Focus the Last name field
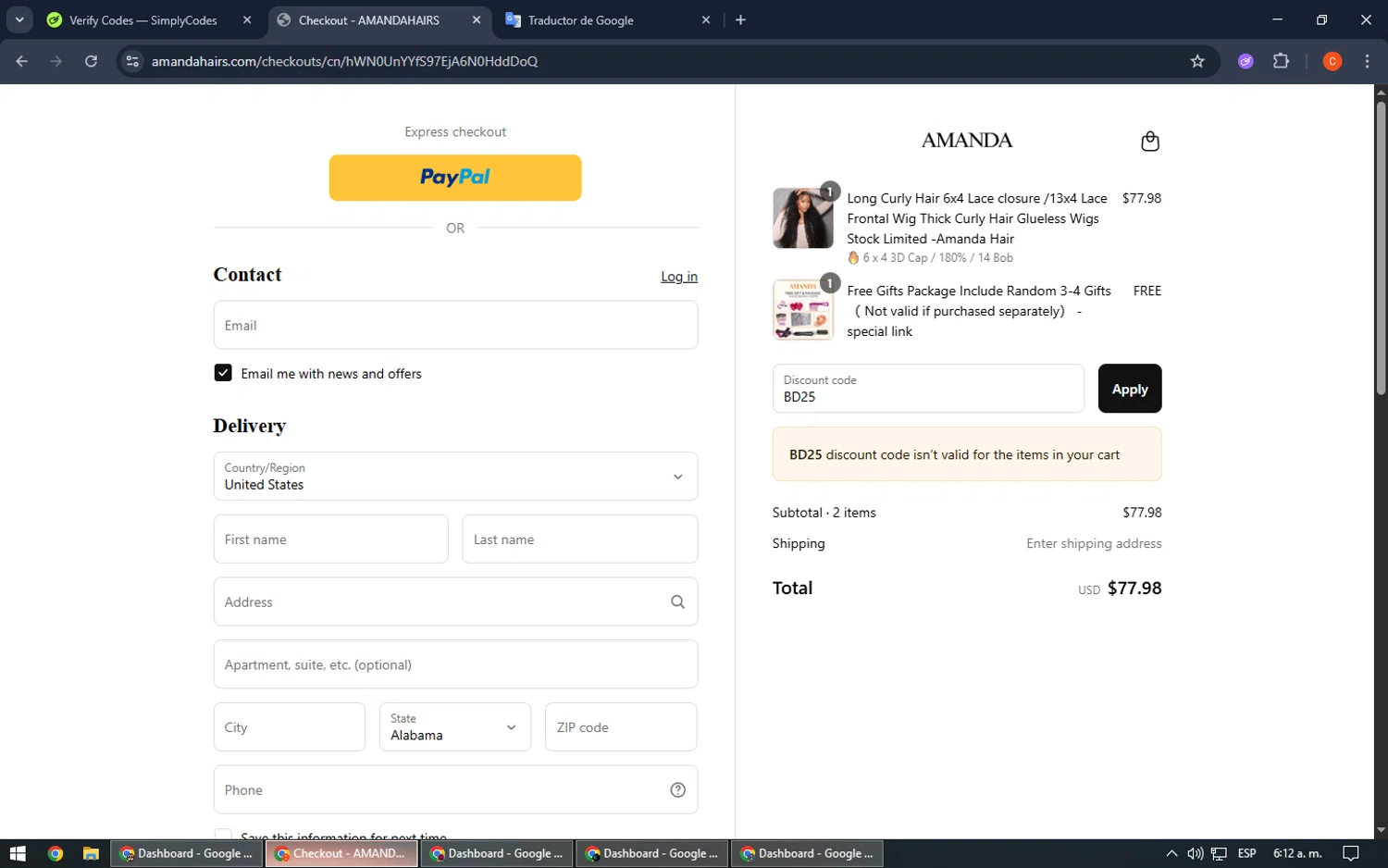The image size is (1388, 868). click(x=580, y=539)
